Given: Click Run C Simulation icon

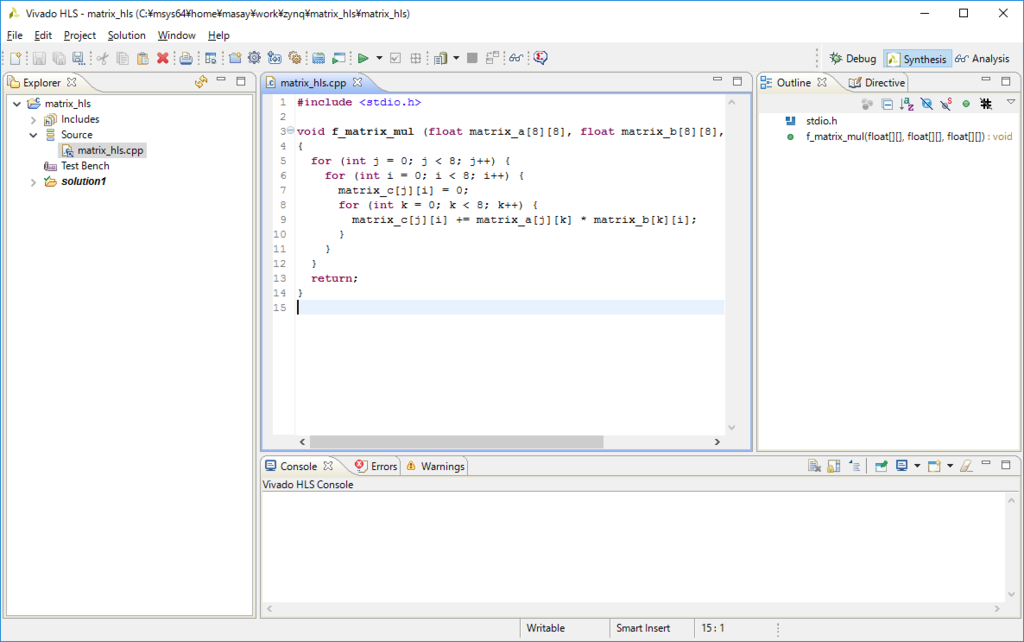Looking at the screenshot, I should click(338, 58).
